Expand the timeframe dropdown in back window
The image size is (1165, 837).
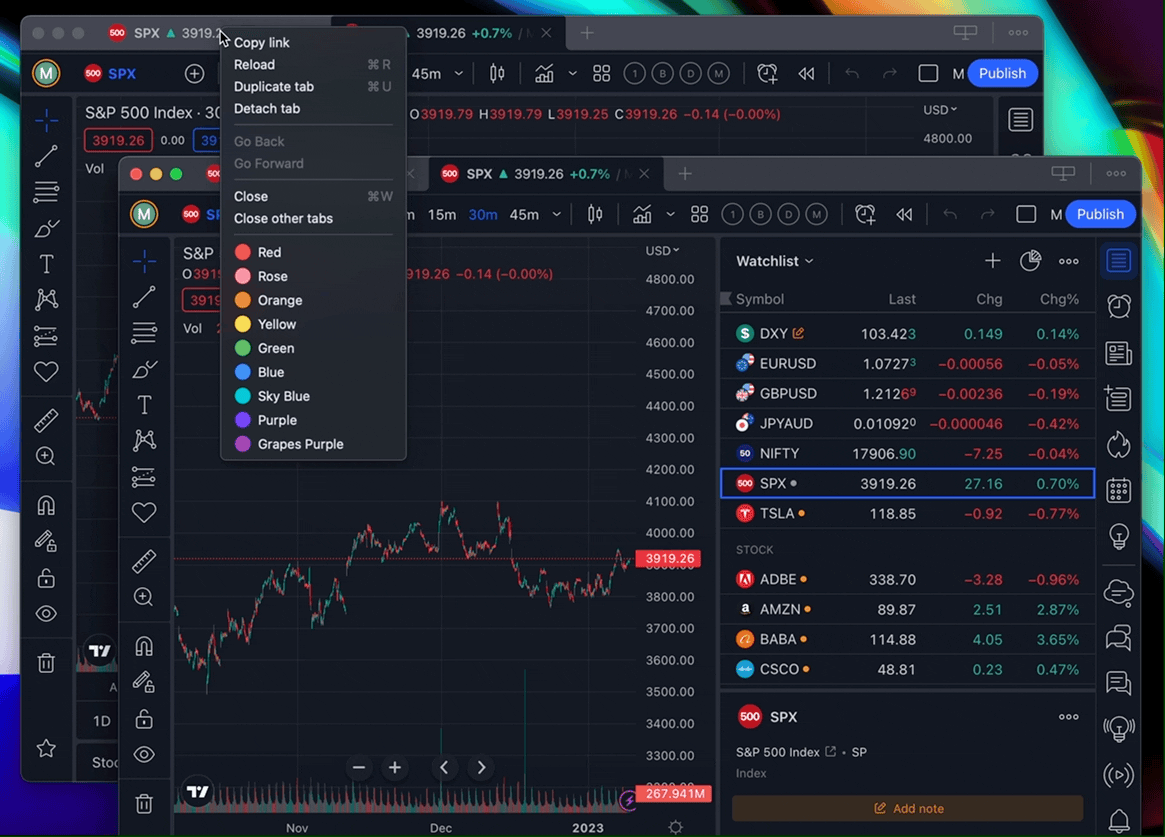tap(458, 74)
